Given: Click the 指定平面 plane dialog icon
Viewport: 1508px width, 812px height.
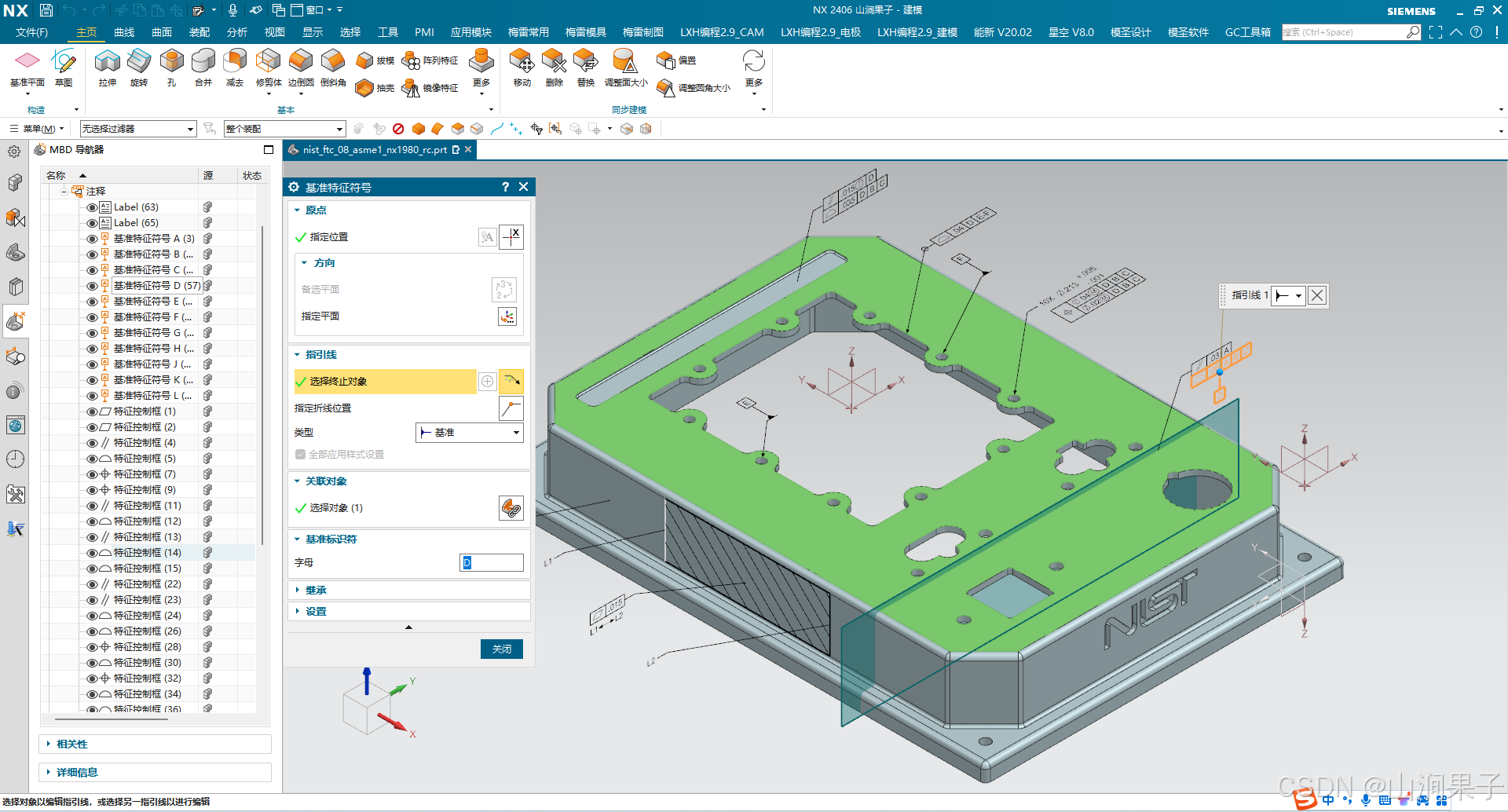Looking at the screenshot, I should pyautogui.click(x=507, y=316).
